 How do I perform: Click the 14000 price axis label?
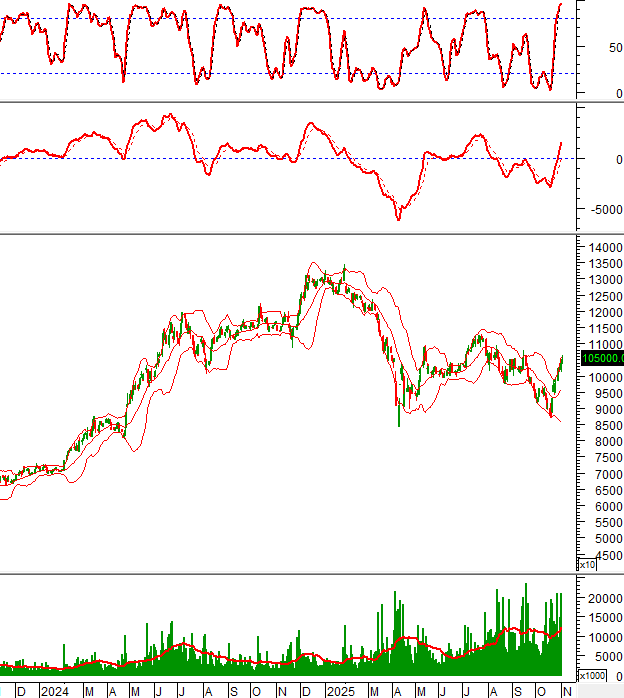coord(601,247)
